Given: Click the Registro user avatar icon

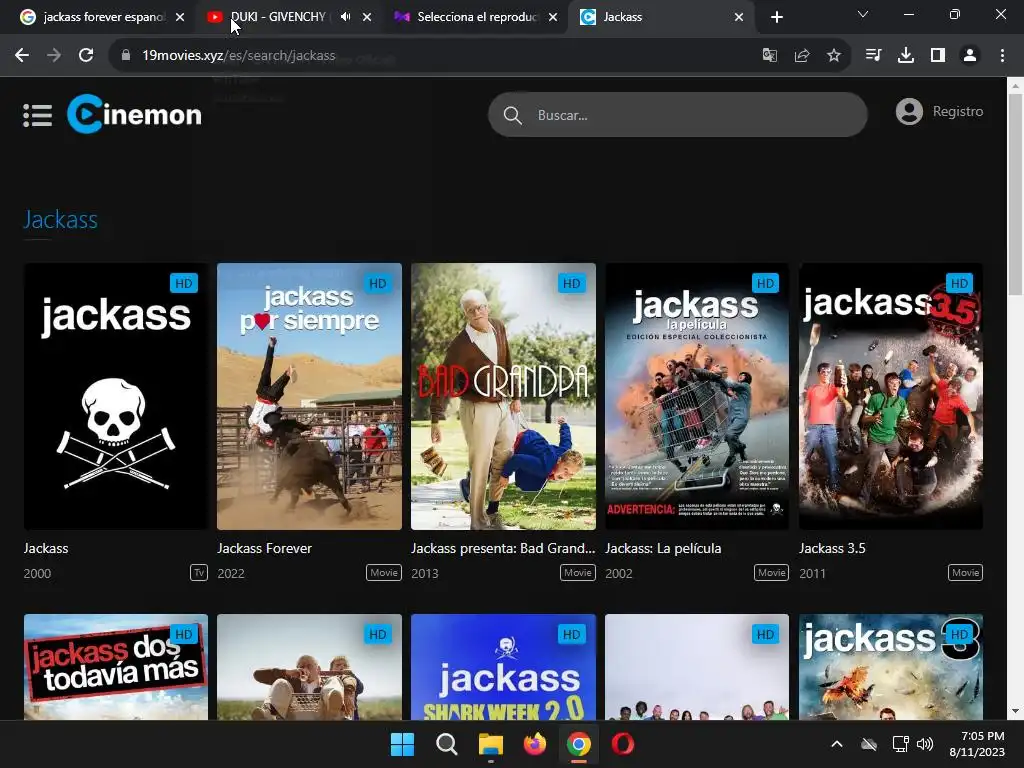Looking at the screenshot, I should point(909,112).
